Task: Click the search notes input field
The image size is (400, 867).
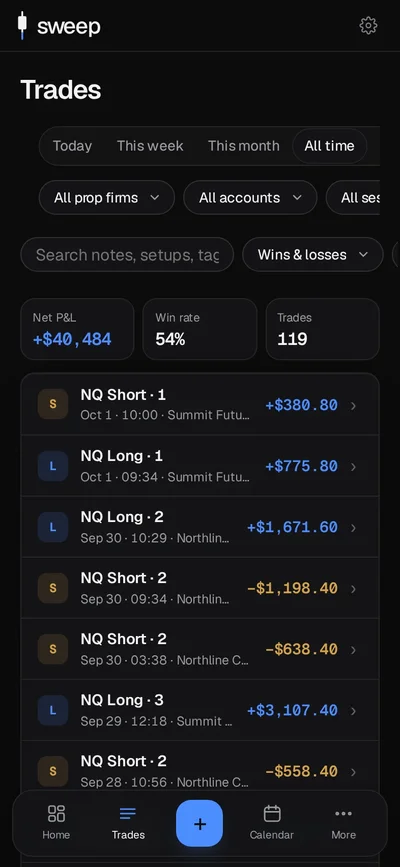Action: coord(127,254)
